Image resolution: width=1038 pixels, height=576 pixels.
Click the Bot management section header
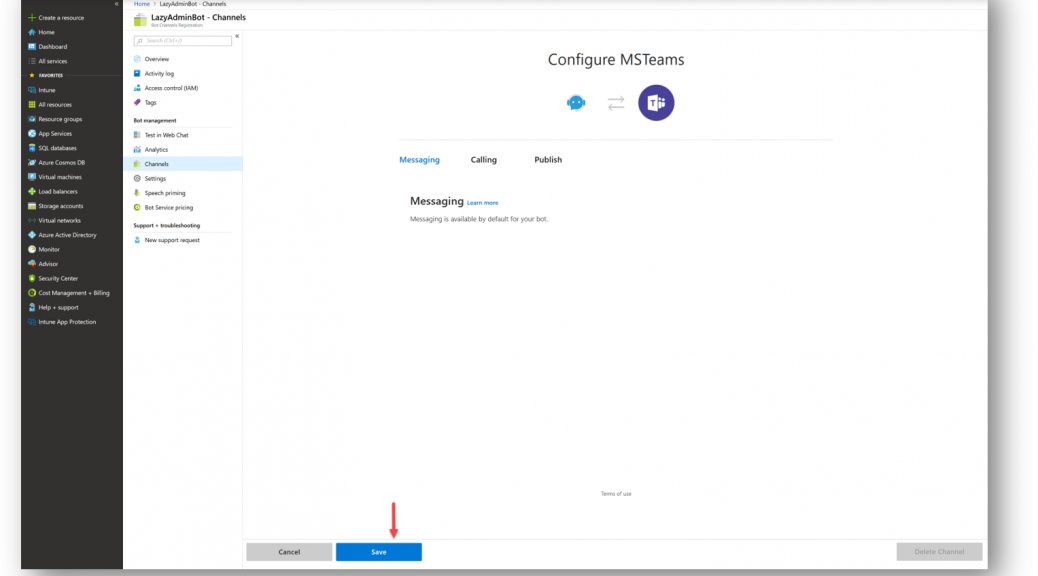155,120
